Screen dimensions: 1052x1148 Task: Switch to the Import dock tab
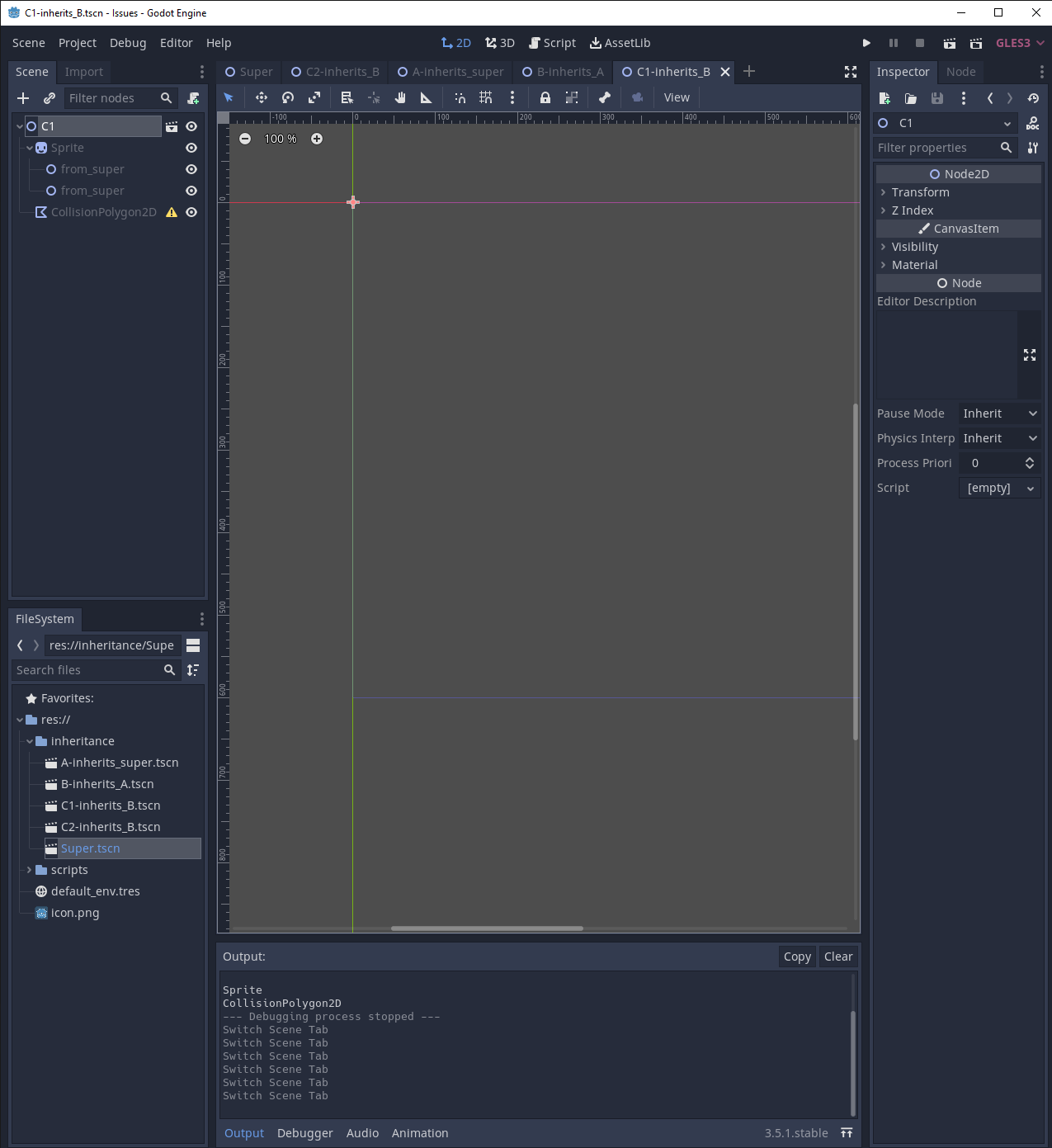[84, 72]
